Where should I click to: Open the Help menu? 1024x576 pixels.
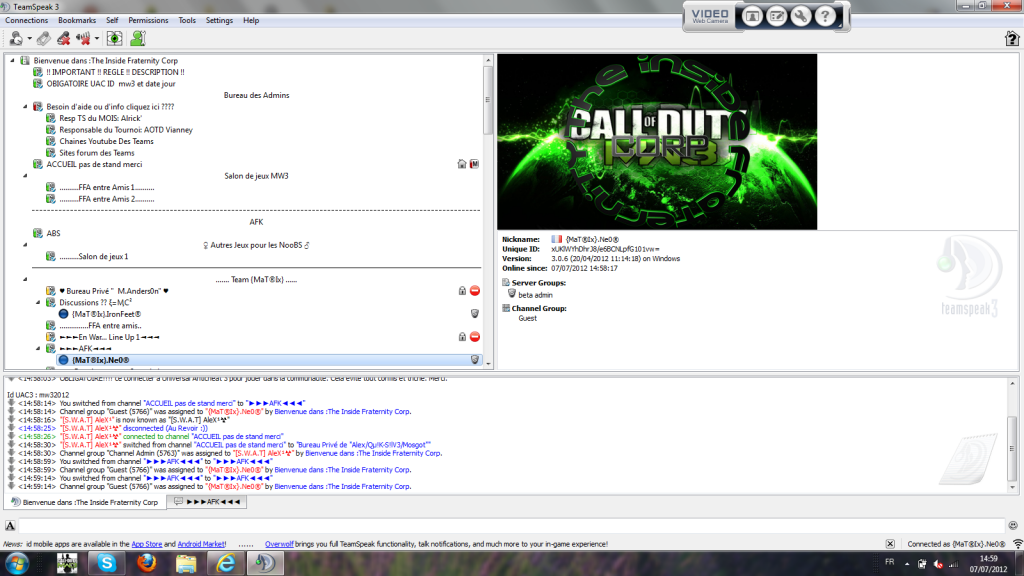pyautogui.click(x=251, y=20)
